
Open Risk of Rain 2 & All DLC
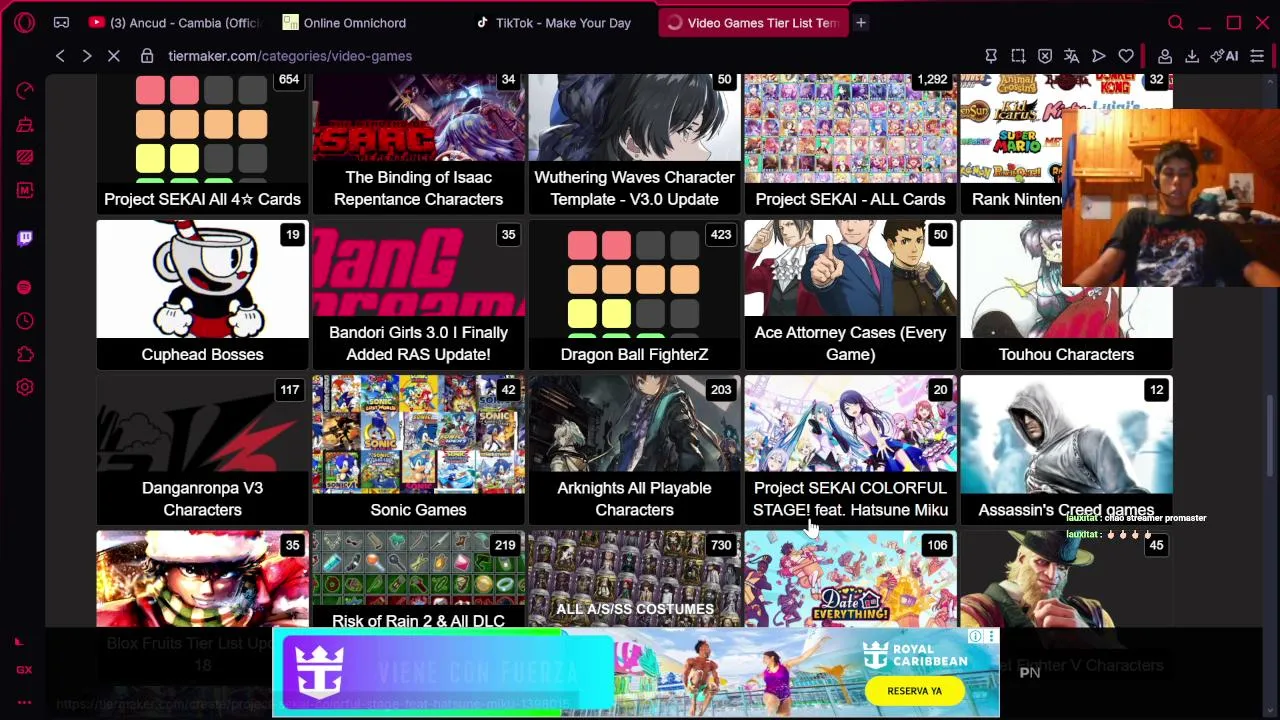[x=418, y=580]
